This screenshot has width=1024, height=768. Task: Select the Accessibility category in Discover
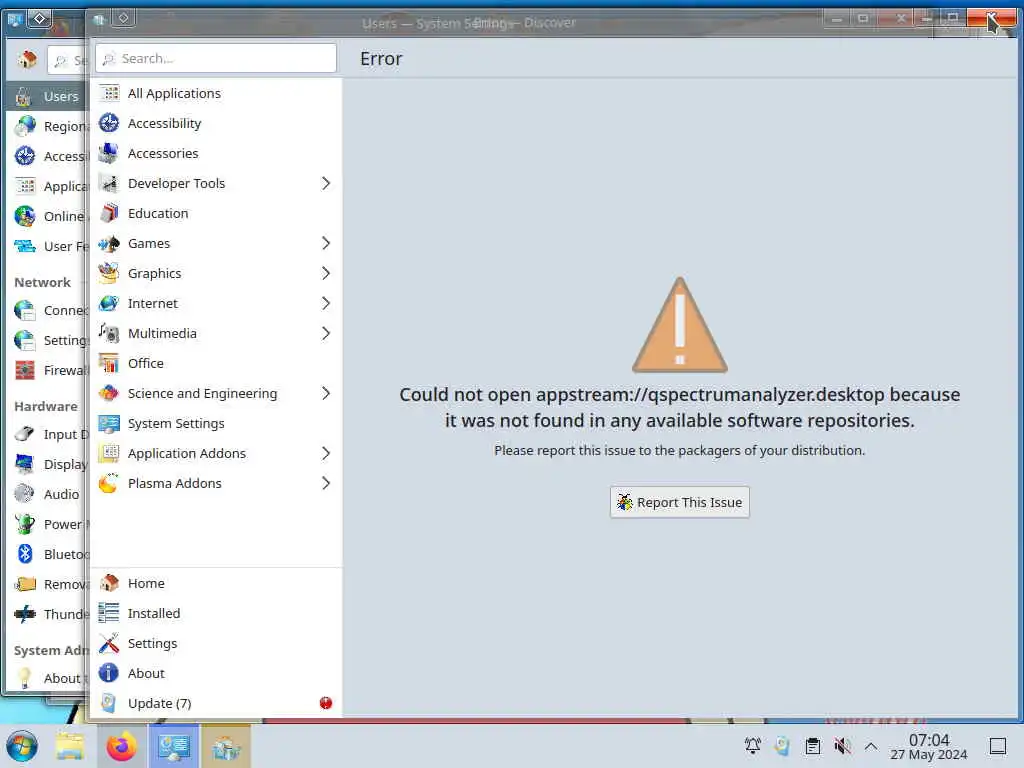tap(216, 123)
